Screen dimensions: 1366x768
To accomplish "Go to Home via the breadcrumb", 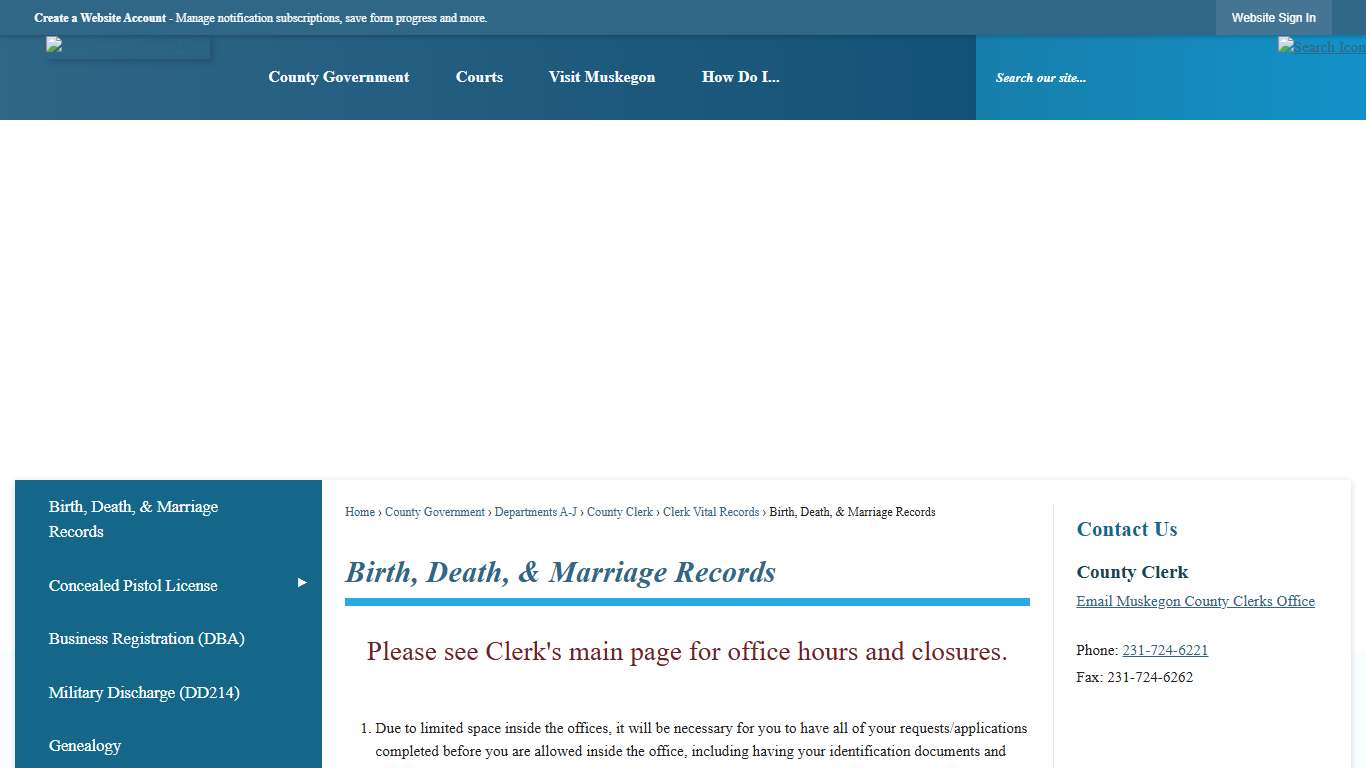I will (359, 511).
